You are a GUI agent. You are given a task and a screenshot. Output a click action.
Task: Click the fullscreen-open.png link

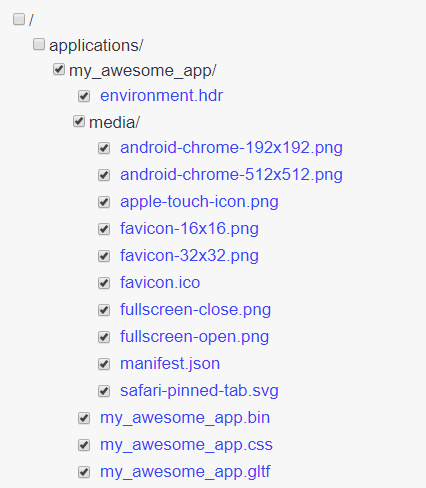pyautogui.click(x=194, y=337)
